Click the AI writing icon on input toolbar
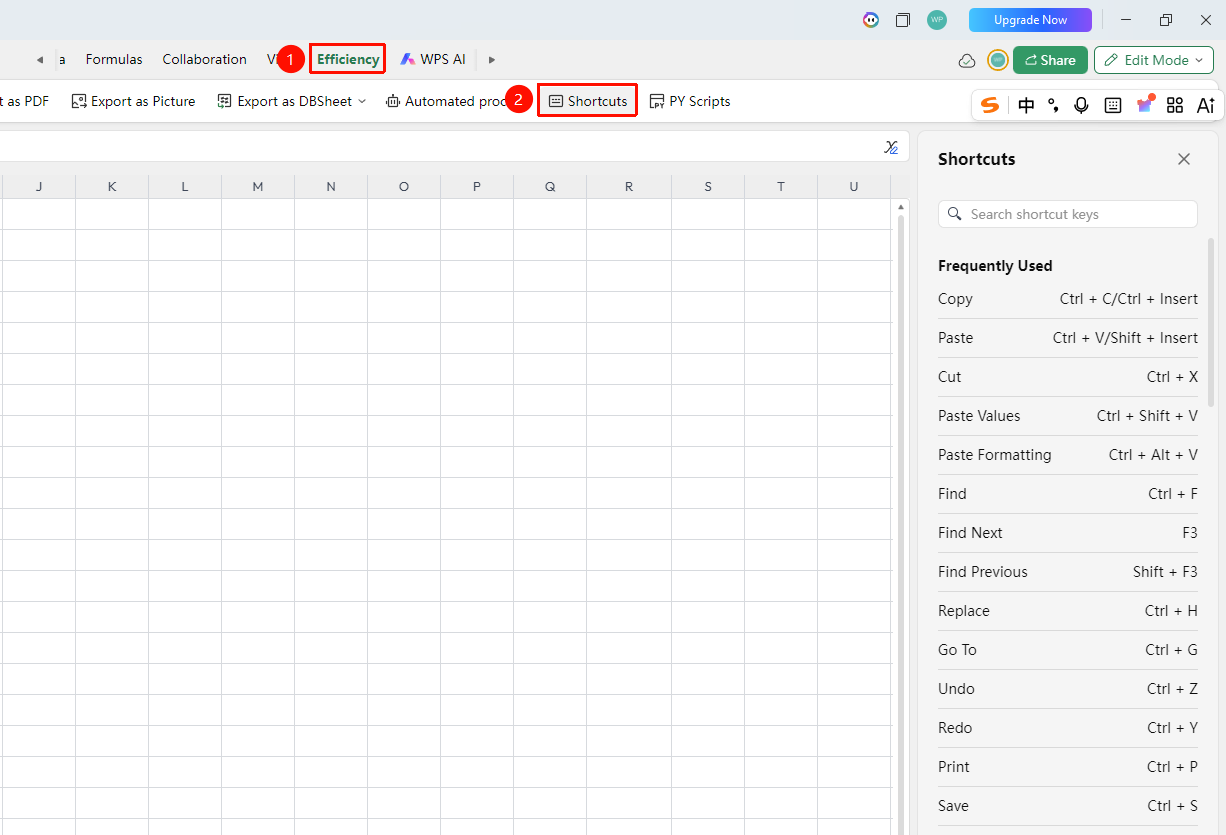 (x=1206, y=105)
